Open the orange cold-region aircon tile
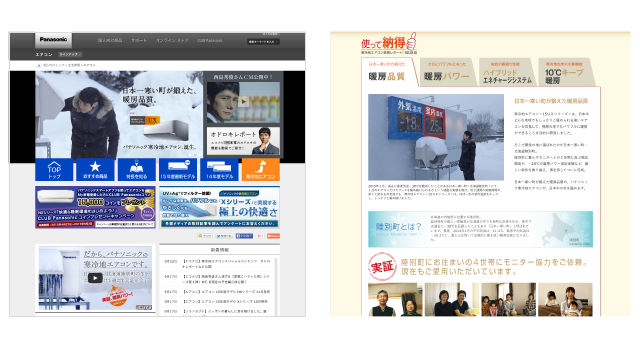This screenshot has height=360, width=640. (260, 169)
